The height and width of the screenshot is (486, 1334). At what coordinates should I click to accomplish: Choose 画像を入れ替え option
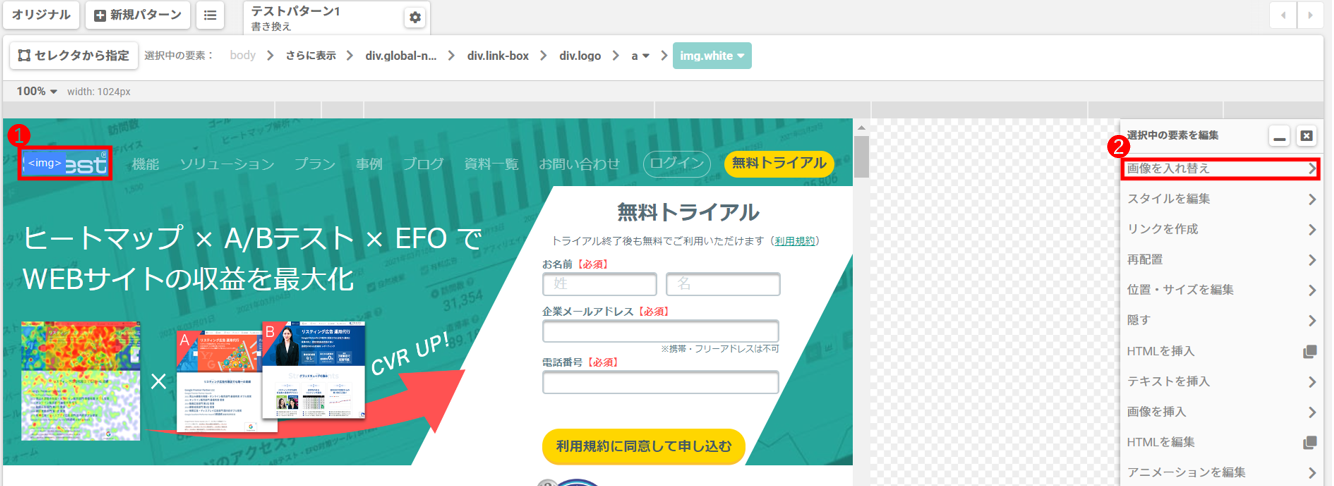1220,168
